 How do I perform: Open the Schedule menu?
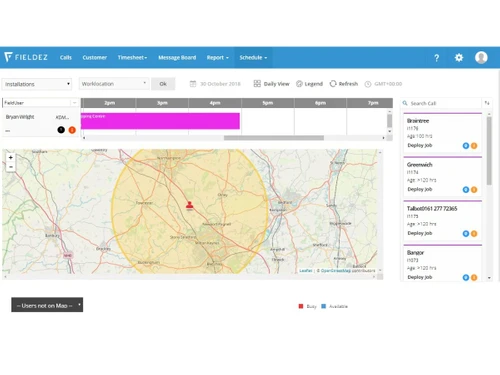click(253, 58)
